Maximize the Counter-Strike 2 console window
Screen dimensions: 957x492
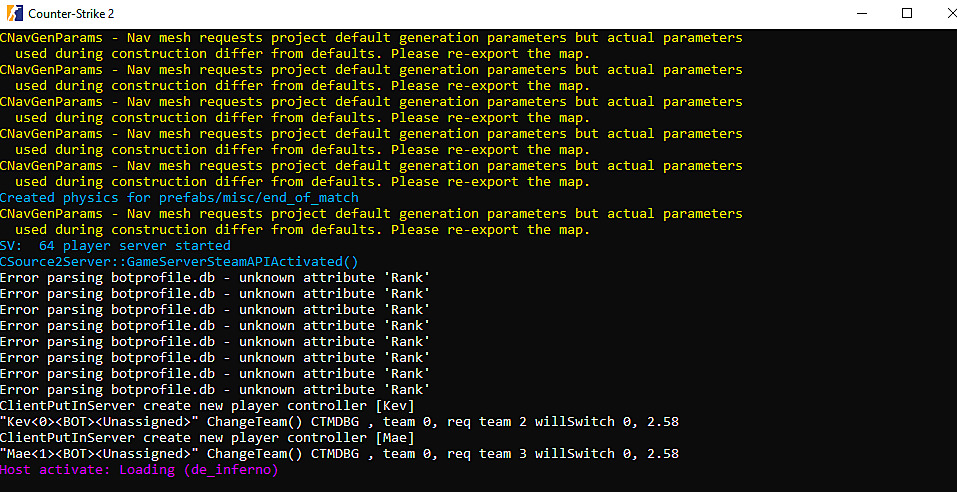pos(907,13)
